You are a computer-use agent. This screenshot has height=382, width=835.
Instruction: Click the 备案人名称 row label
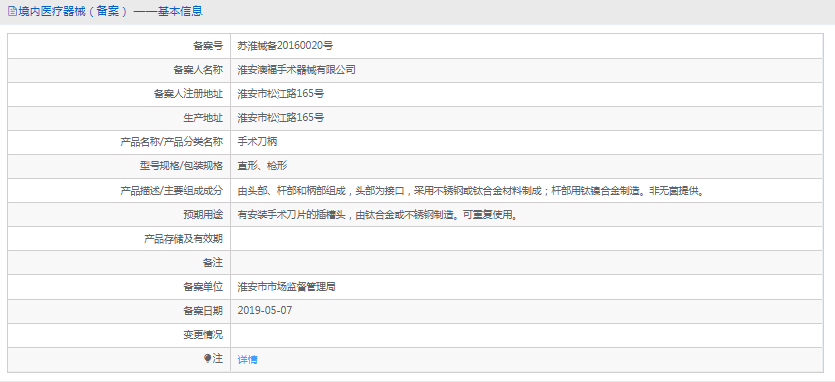coord(198,70)
